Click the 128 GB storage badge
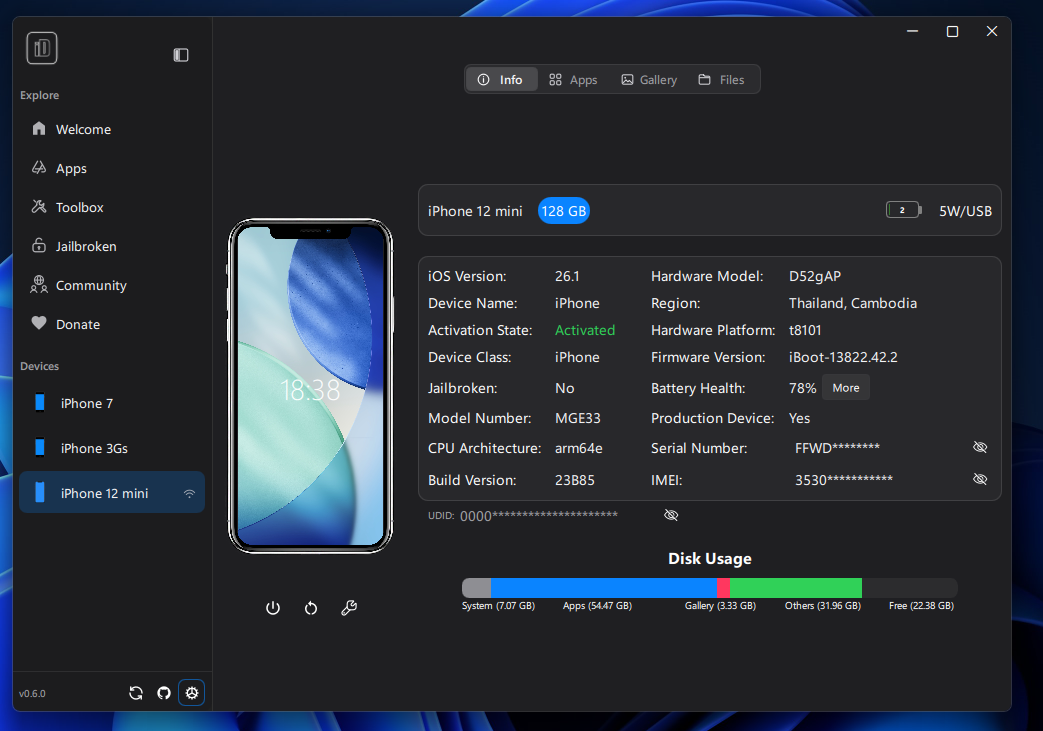 (x=563, y=211)
